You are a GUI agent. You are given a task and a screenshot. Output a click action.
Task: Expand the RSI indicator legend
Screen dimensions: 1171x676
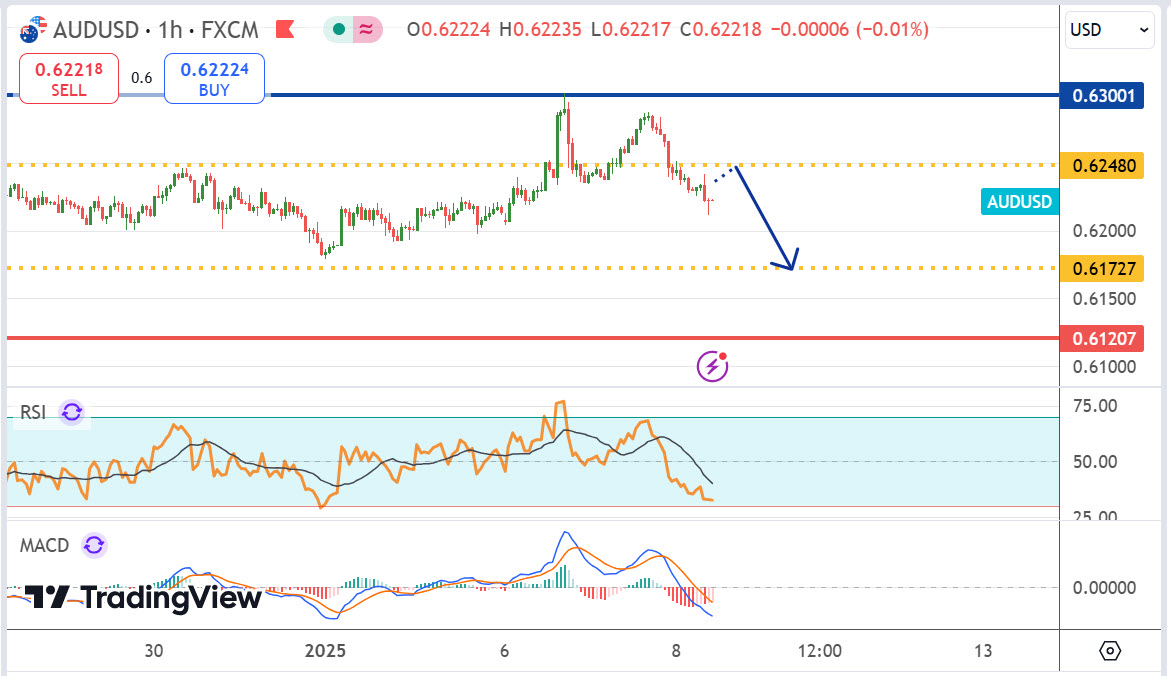point(33,412)
